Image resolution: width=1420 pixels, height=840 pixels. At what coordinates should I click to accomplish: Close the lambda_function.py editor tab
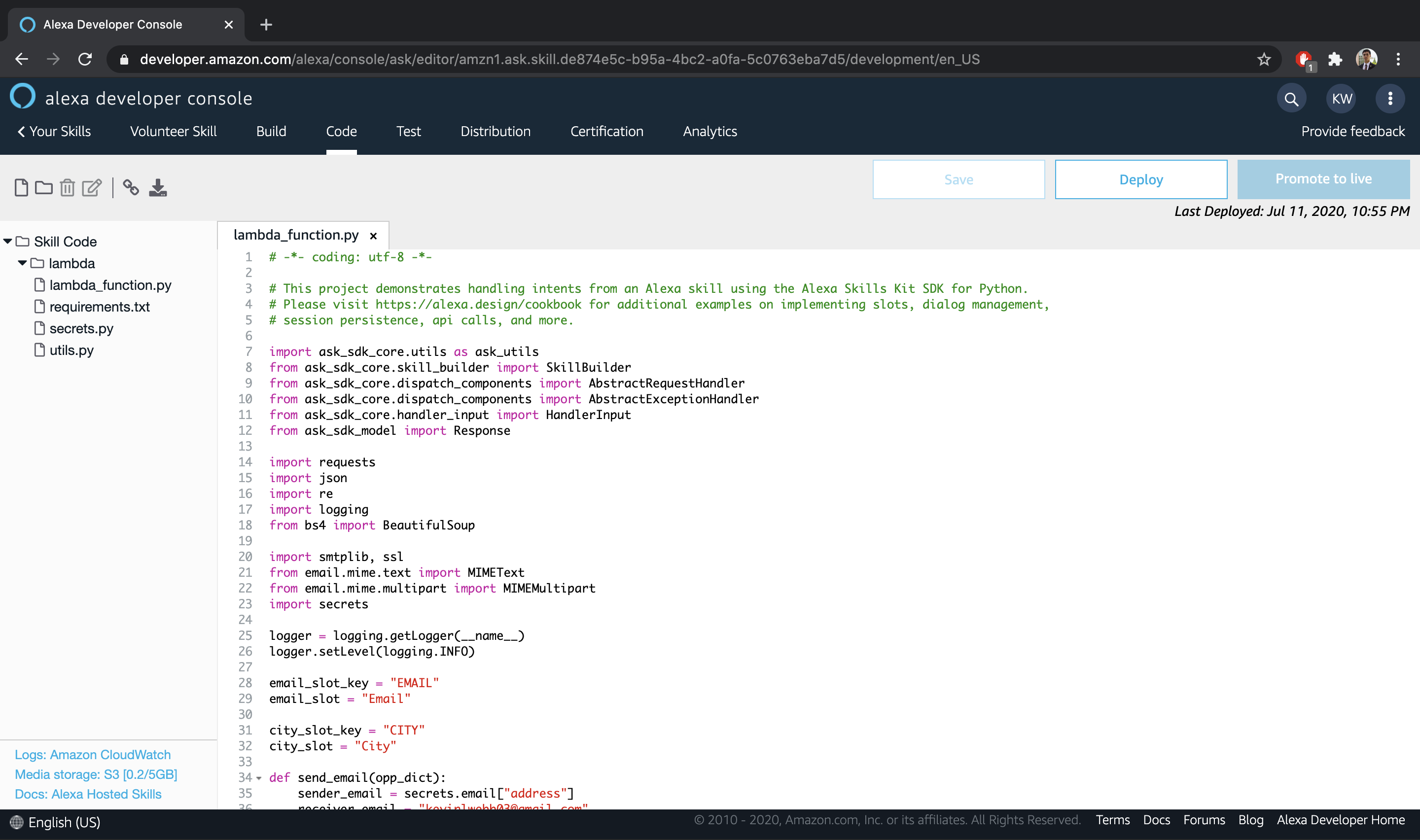coord(374,236)
